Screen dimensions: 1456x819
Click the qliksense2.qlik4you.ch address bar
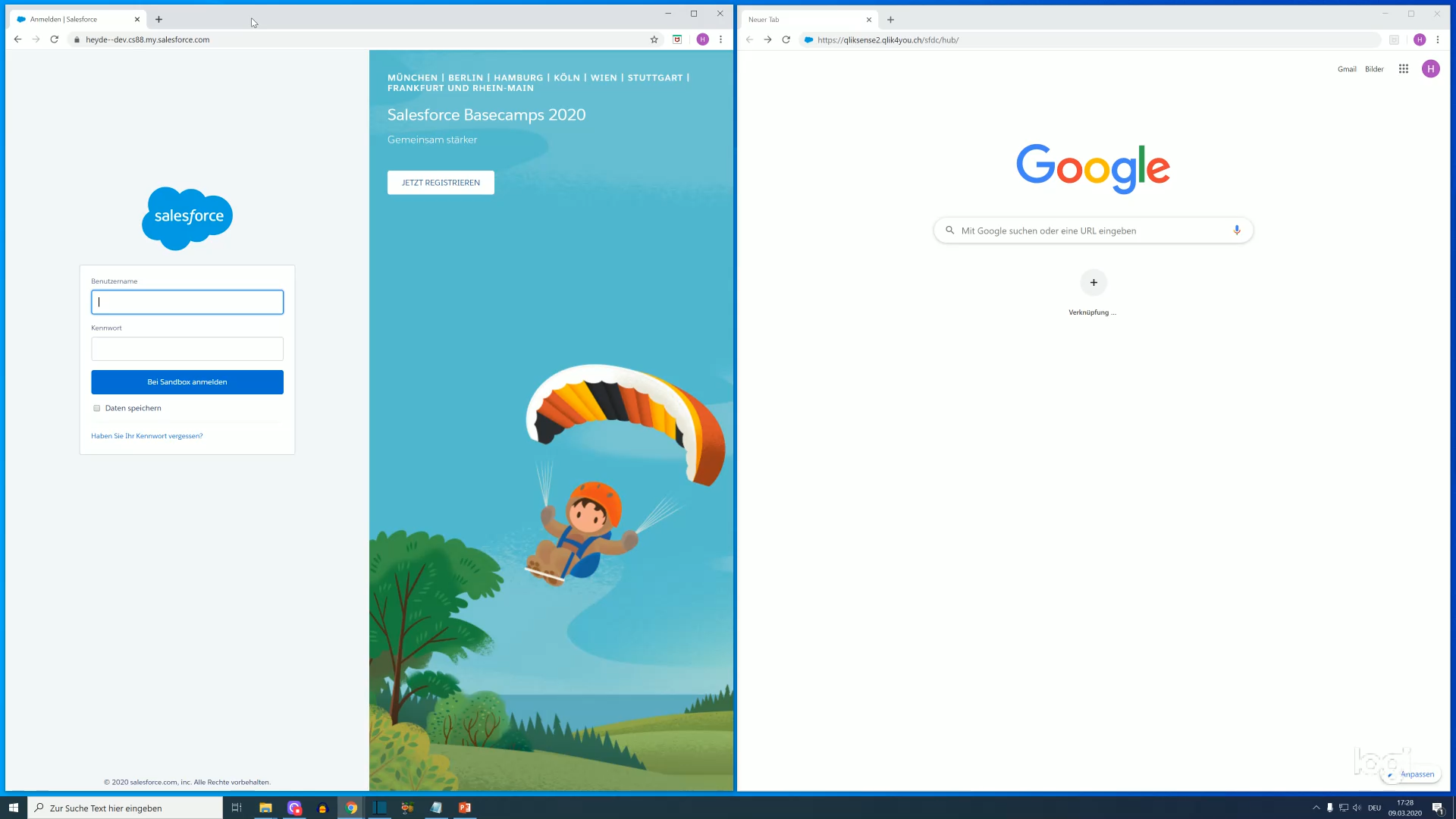click(x=1092, y=39)
